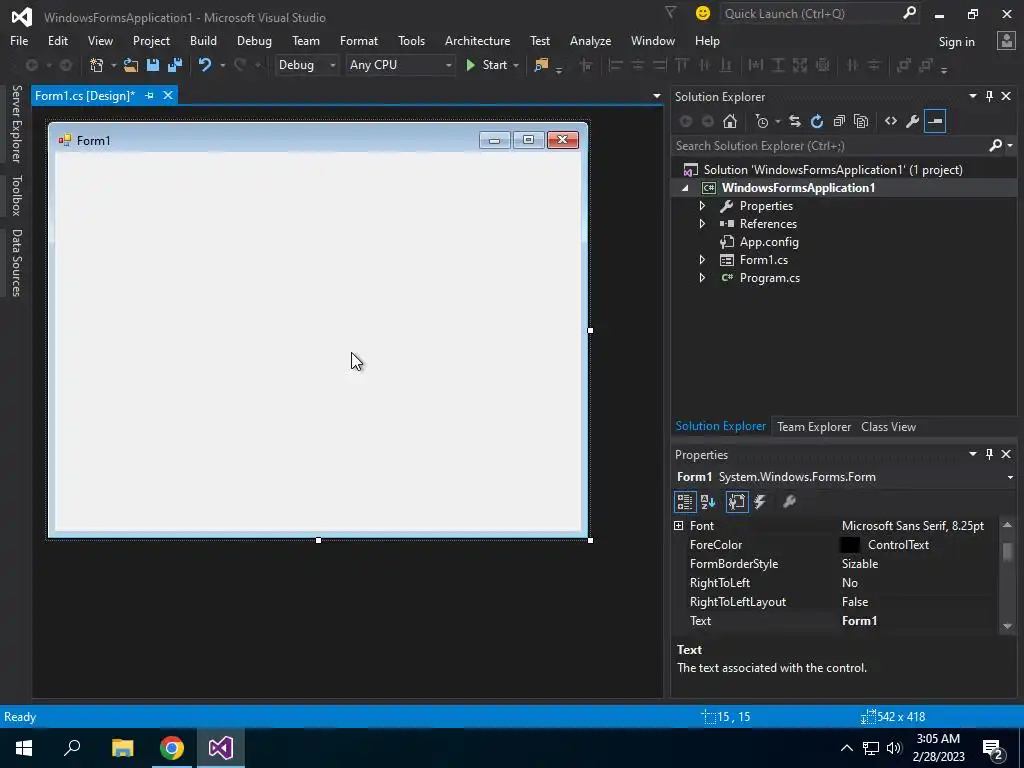Expand the Form1.cs node in the tree

click(x=702, y=259)
